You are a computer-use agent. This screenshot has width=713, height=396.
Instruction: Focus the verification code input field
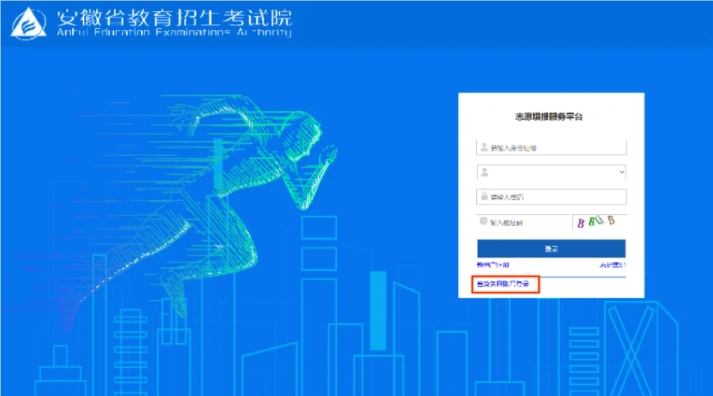pyautogui.click(x=523, y=222)
